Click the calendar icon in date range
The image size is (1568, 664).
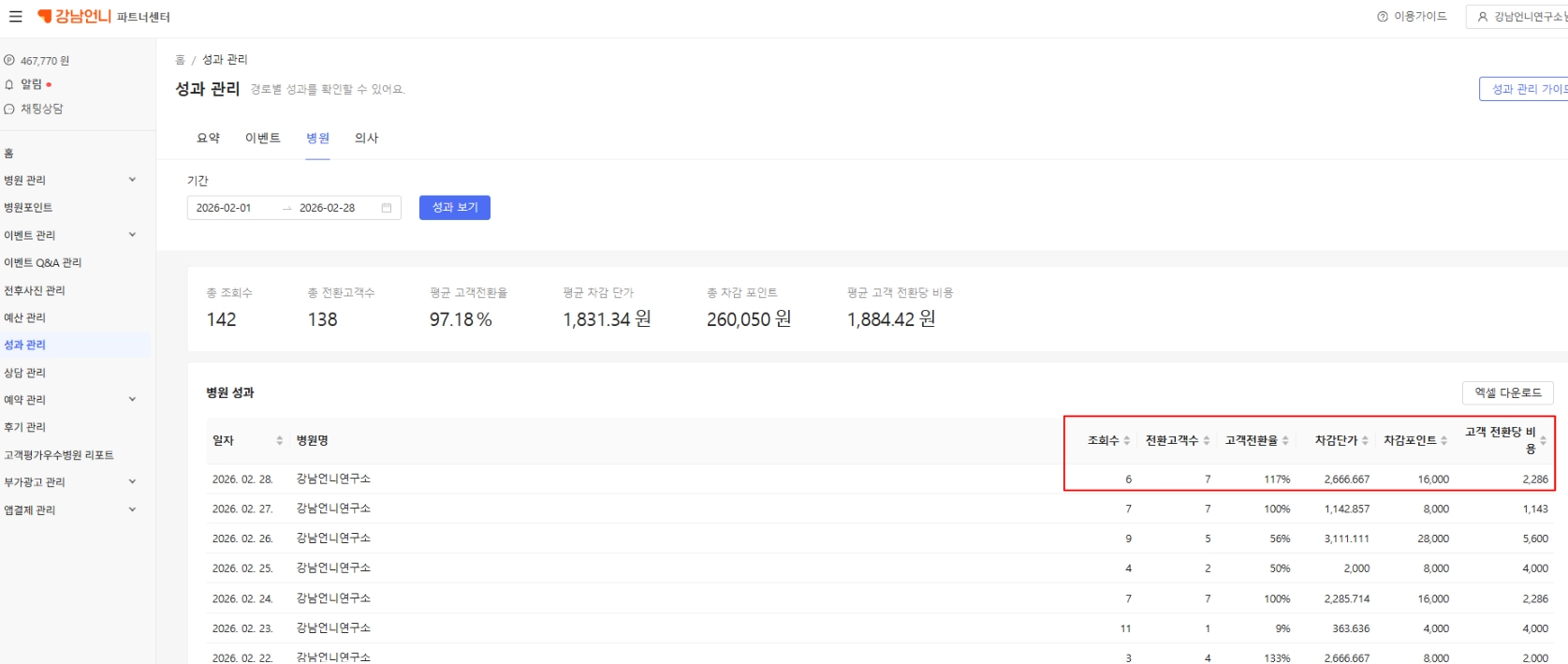[387, 208]
